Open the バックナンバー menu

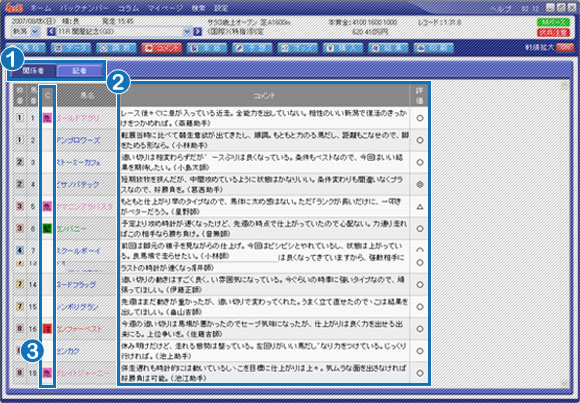pos(85,8)
